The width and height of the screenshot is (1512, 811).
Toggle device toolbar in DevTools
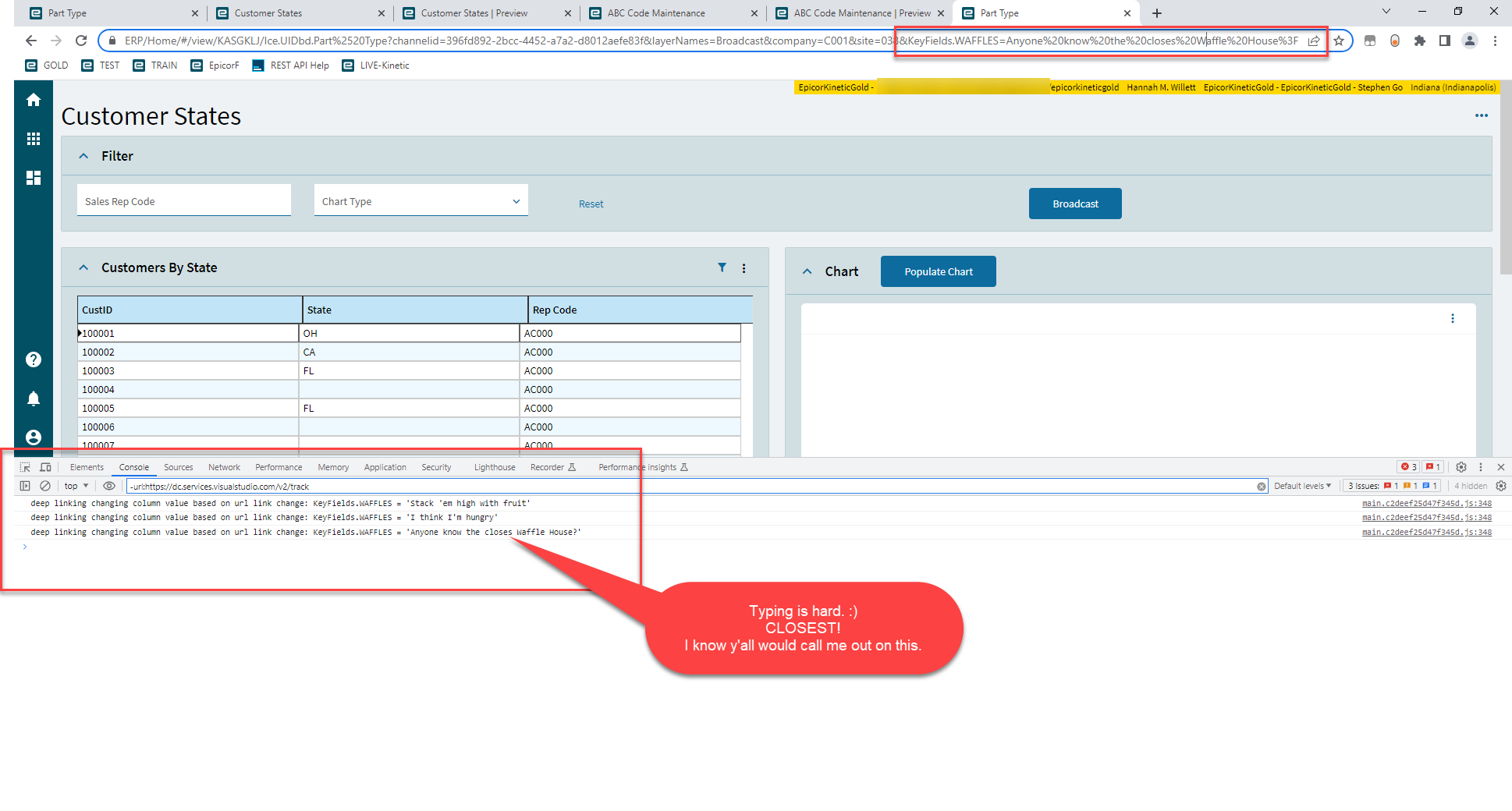45,467
